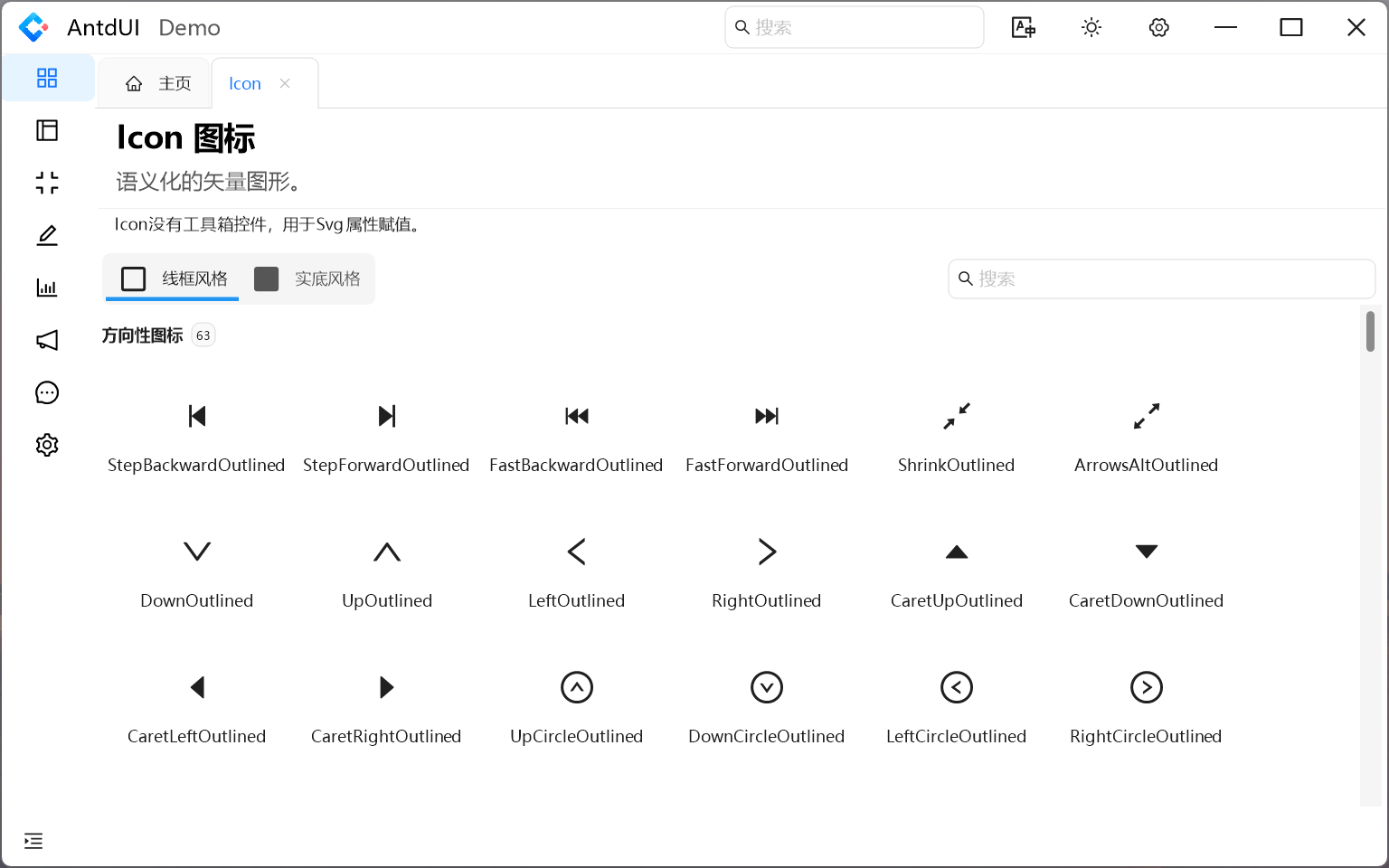Click the ShrinkOutlined icon
Viewport: 1389px width, 868px height.
(x=956, y=416)
